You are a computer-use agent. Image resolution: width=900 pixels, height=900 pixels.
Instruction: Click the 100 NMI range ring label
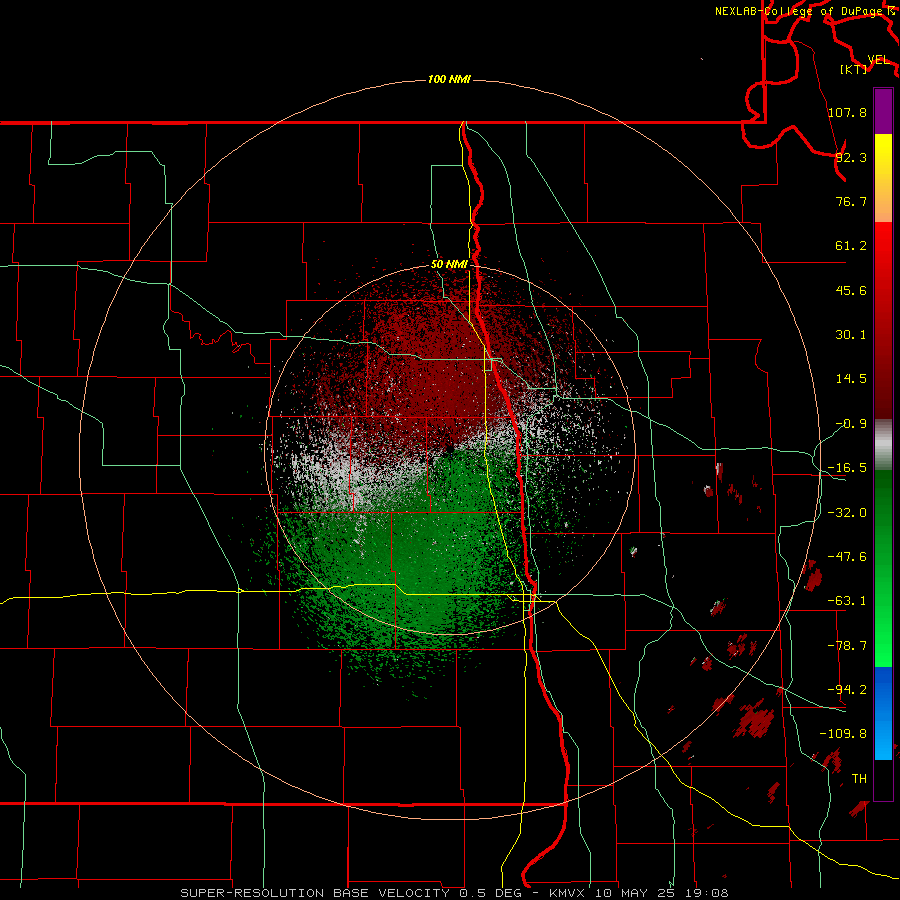point(449,79)
